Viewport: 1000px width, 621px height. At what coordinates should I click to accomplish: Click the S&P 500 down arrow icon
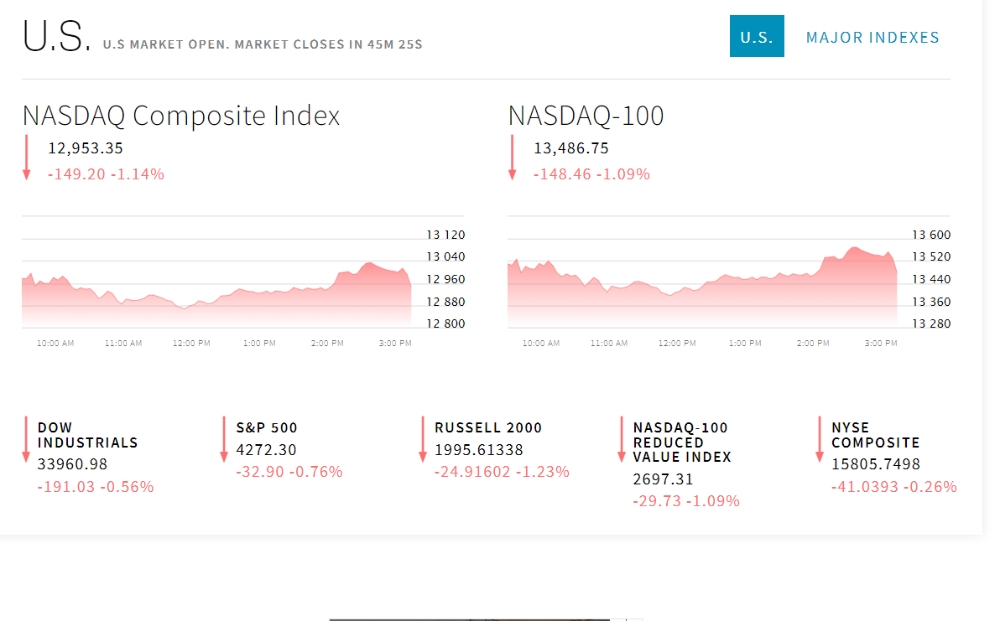point(224,439)
